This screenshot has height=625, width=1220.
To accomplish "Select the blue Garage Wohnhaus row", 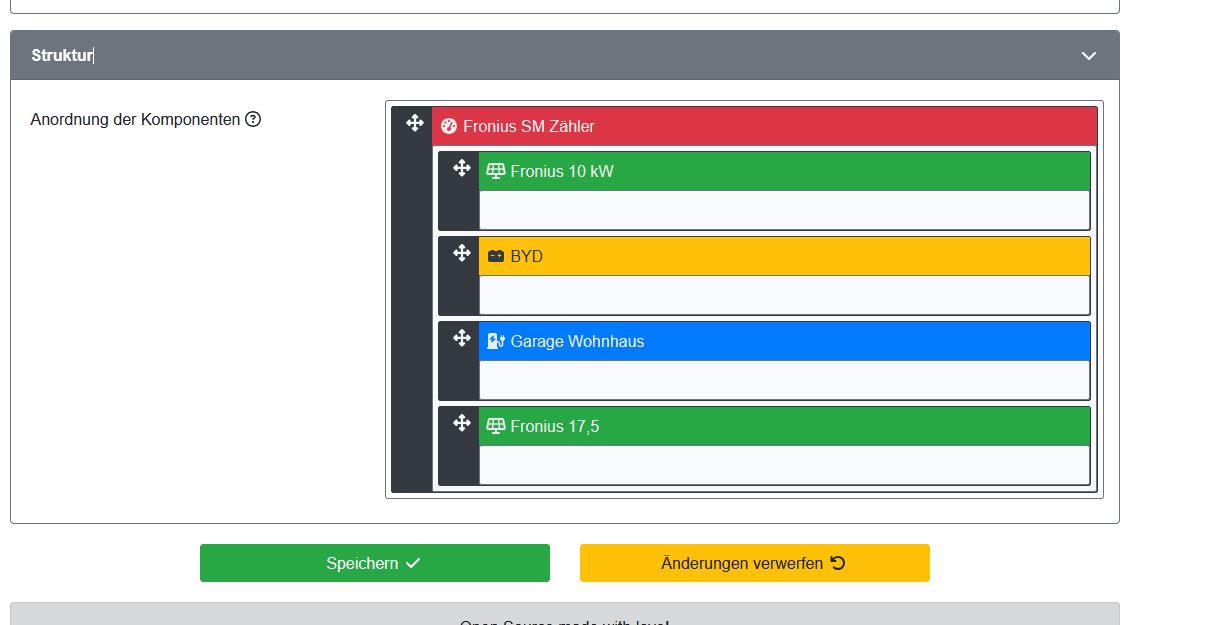I will [784, 341].
